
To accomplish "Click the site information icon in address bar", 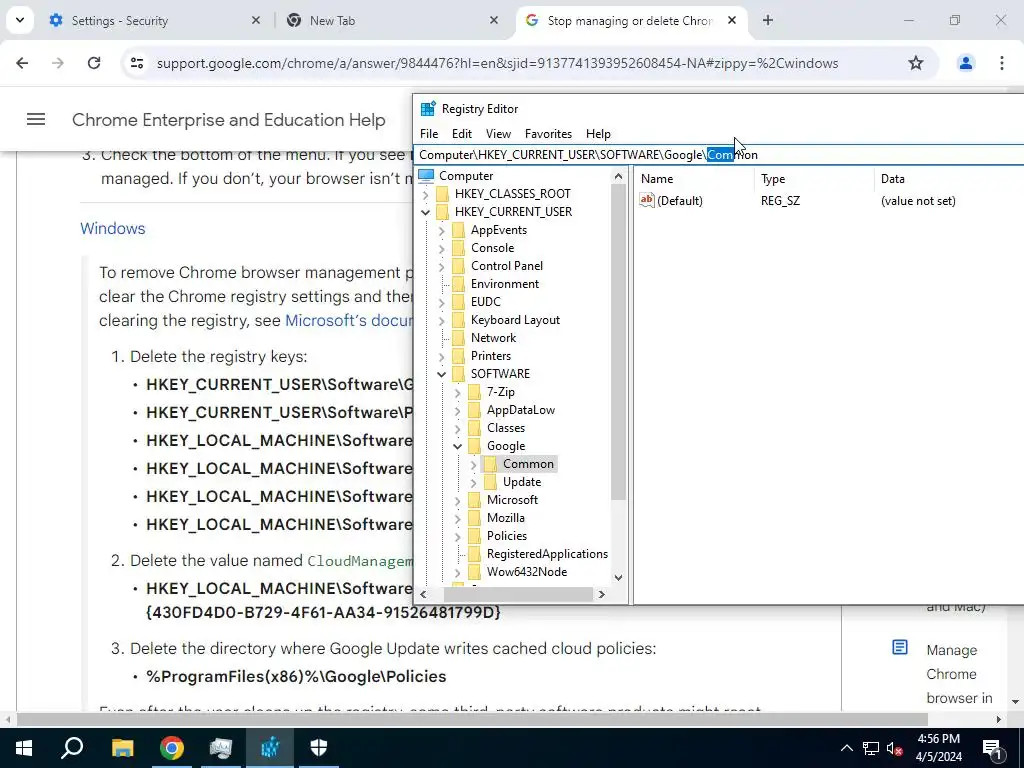I will click(136, 63).
